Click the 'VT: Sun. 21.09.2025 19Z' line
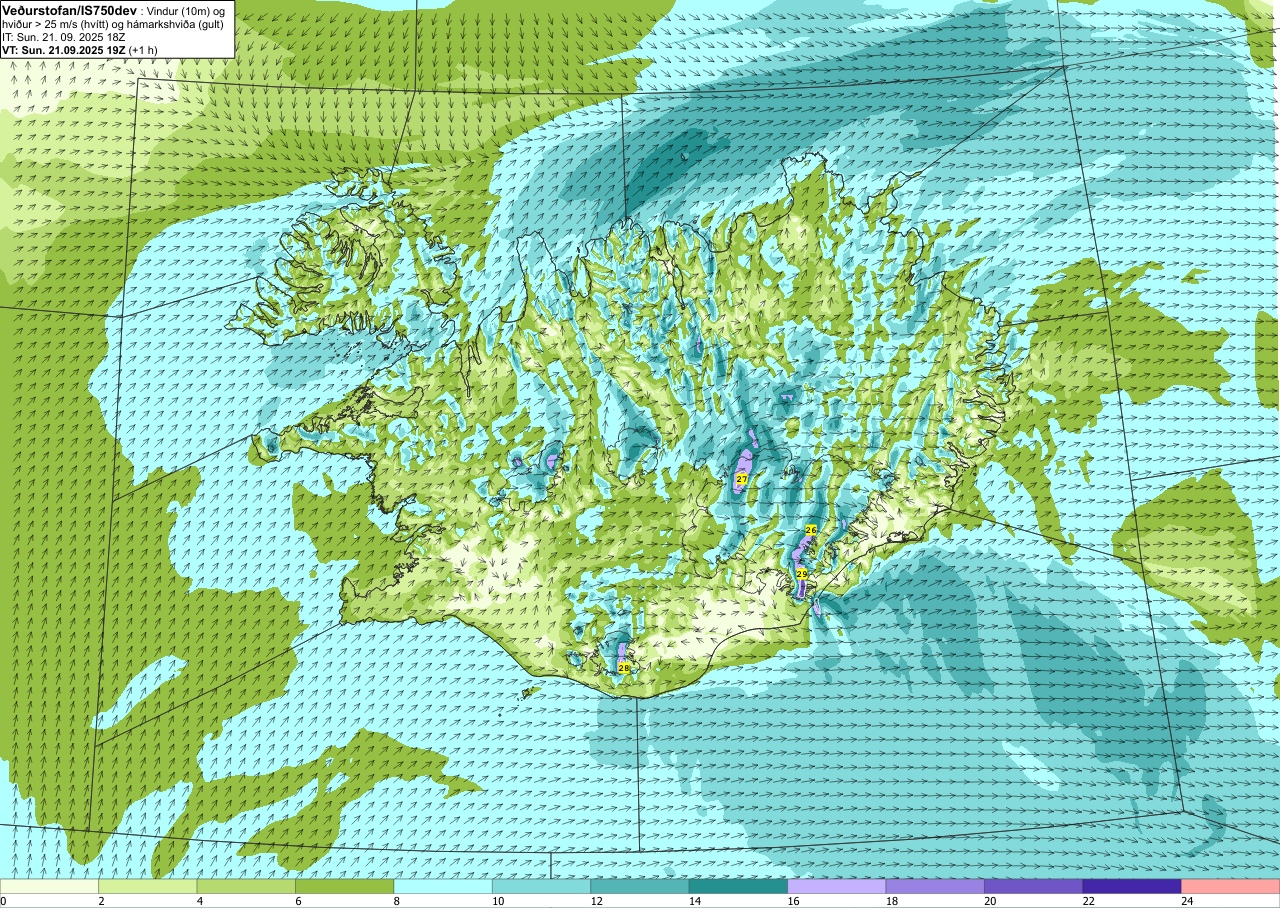The width and height of the screenshot is (1280, 908). 78,49
